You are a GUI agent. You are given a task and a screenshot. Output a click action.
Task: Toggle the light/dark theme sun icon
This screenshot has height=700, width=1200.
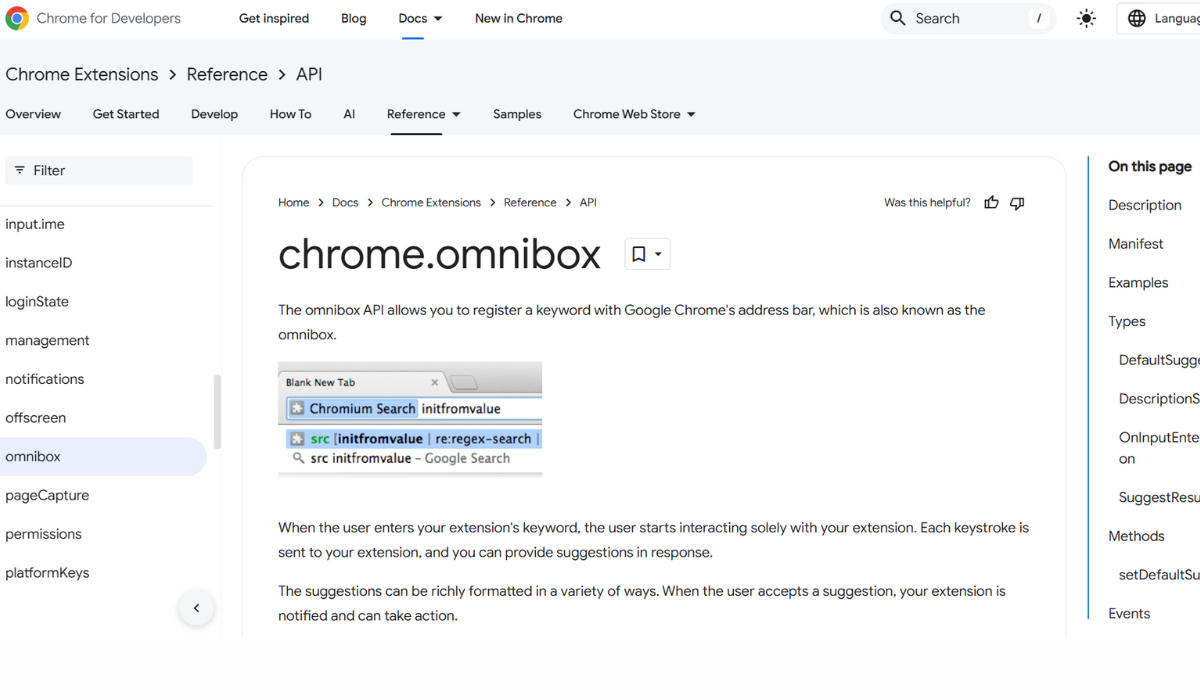(x=1086, y=18)
